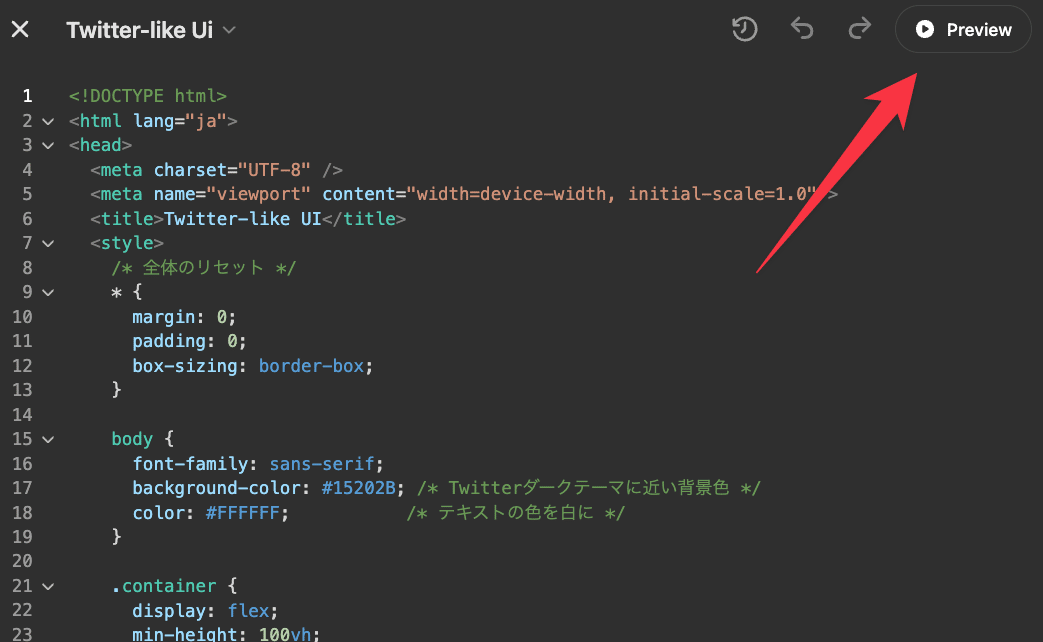Viewport: 1043px width, 642px height.
Task: Select line number 1 in the gutter
Action: [27, 96]
